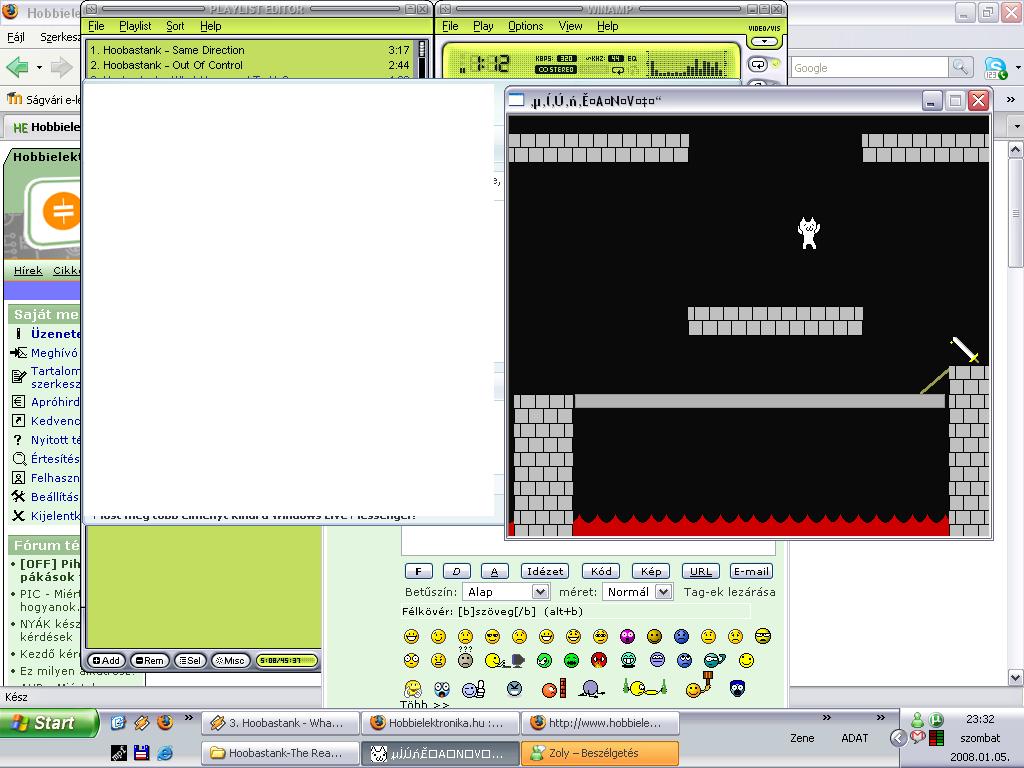Apply bold with the F button
This screenshot has height=768, width=1024.
[x=419, y=571]
